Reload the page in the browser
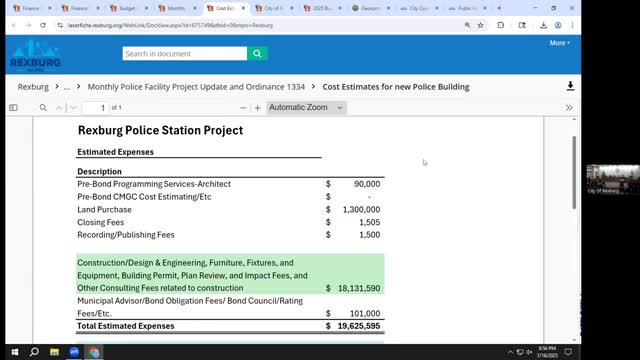This screenshot has width=640, height=360. (x=43, y=25)
